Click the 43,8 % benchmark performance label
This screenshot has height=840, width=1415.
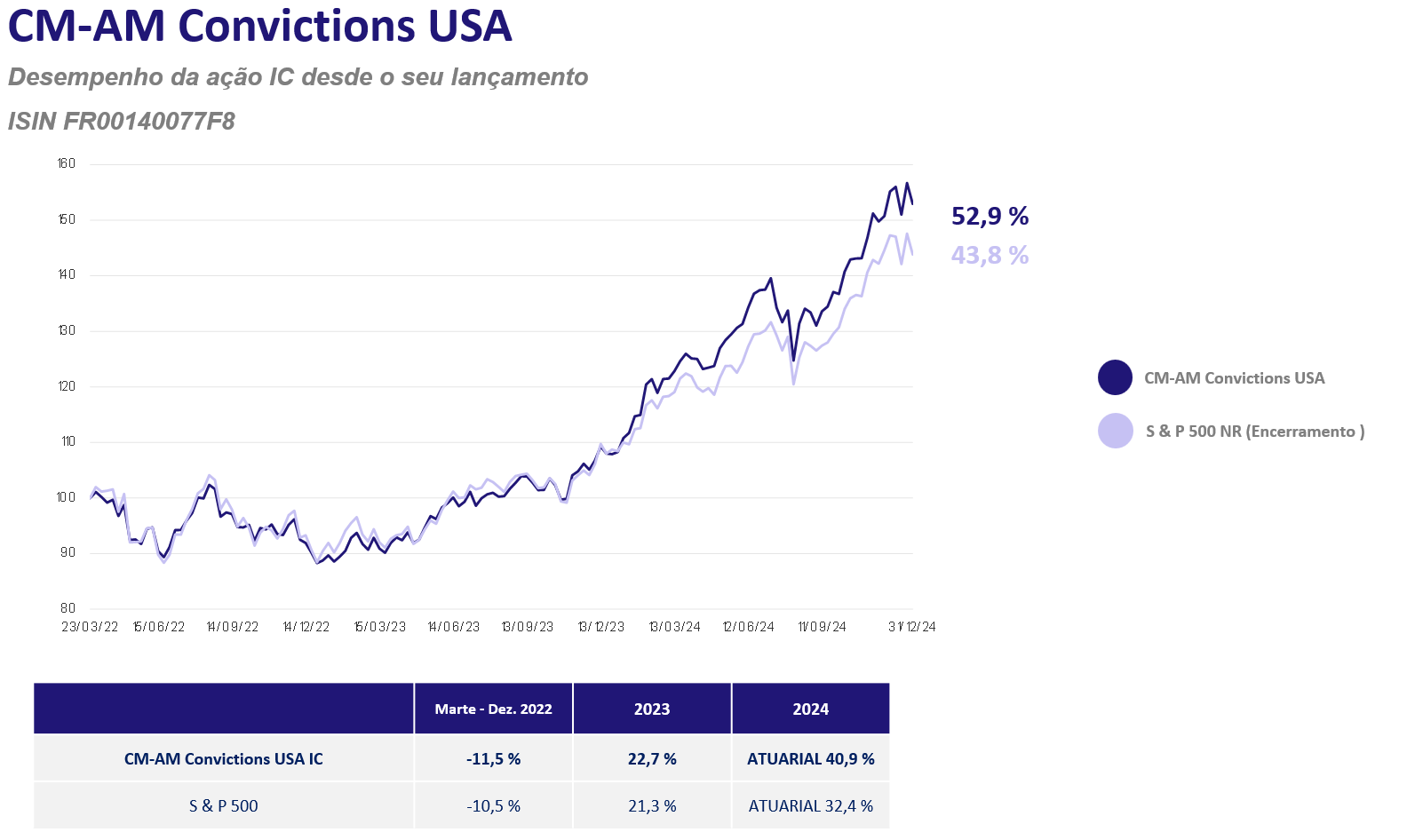990,255
